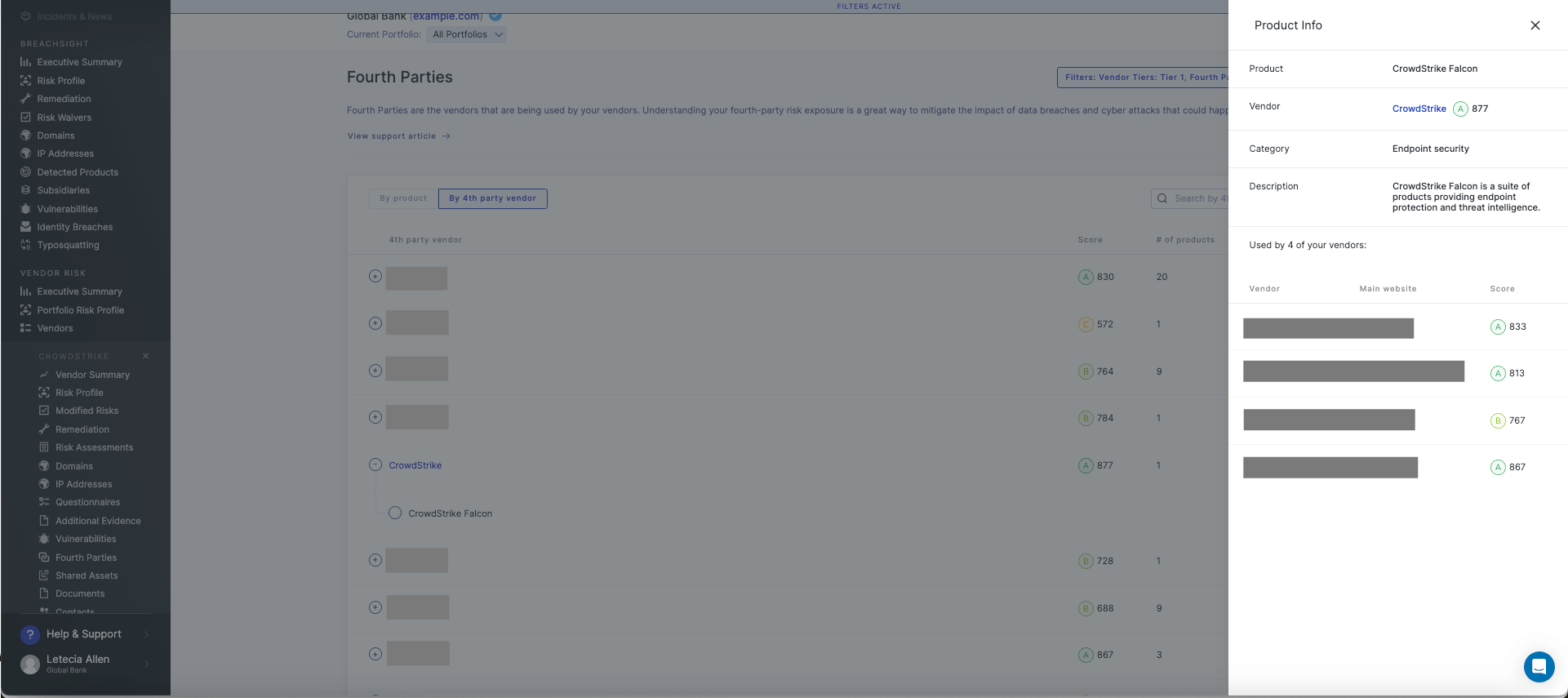Viewport: 1568px width, 698px height.
Task: Click Vendor Risk Executive Summary icon
Action: click(25, 291)
